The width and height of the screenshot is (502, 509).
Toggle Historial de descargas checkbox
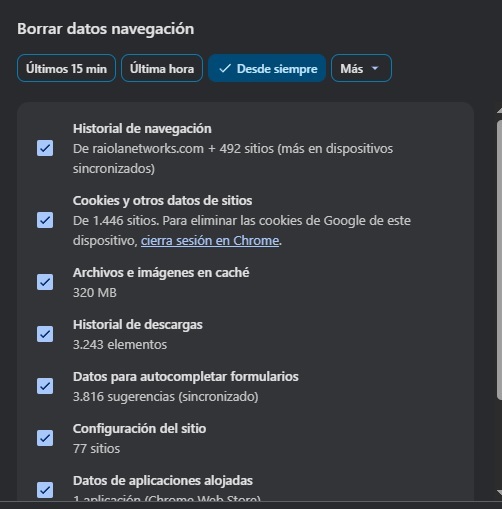click(45, 334)
